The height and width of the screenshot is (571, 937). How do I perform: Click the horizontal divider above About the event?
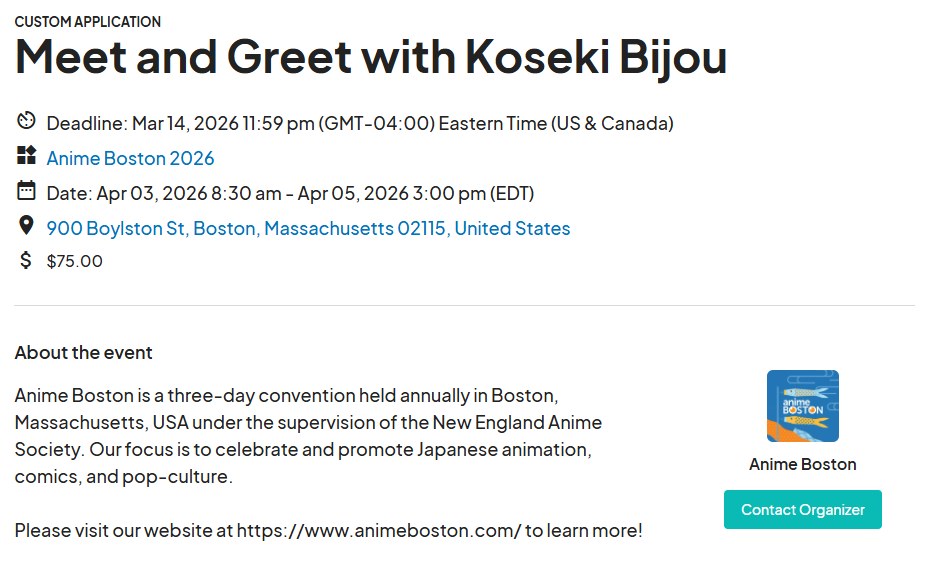coord(465,305)
